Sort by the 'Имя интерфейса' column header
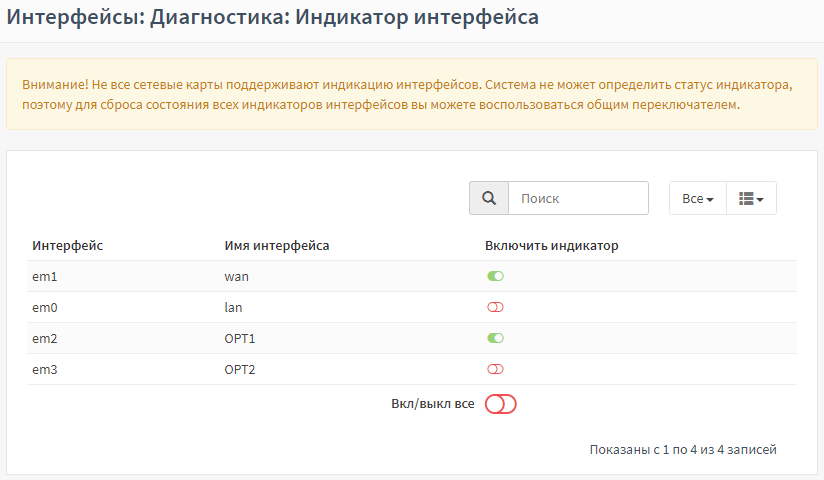Screen dimensions: 824x480 [x=276, y=246]
